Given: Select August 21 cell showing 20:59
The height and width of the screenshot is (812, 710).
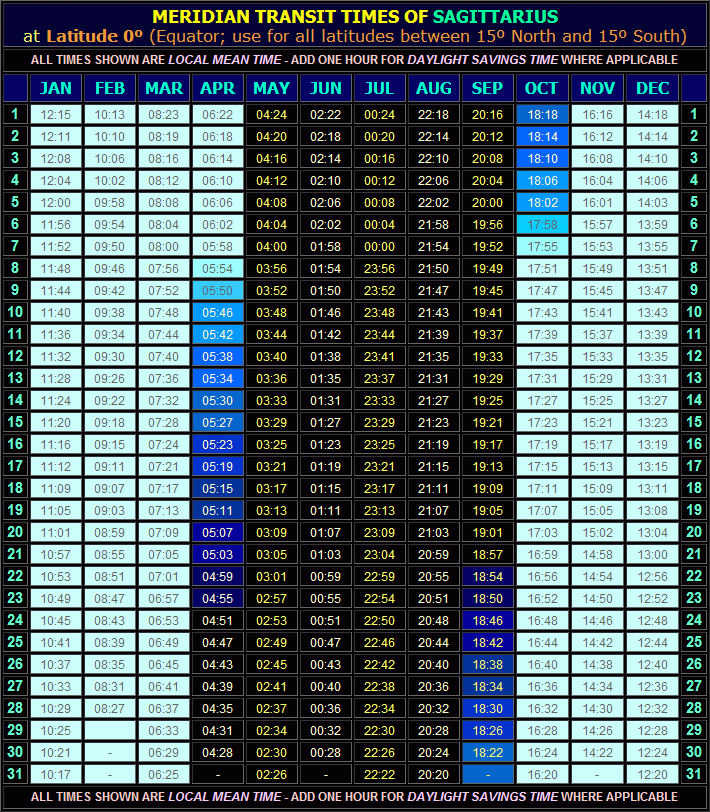Looking at the screenshot, I should 434,554.
